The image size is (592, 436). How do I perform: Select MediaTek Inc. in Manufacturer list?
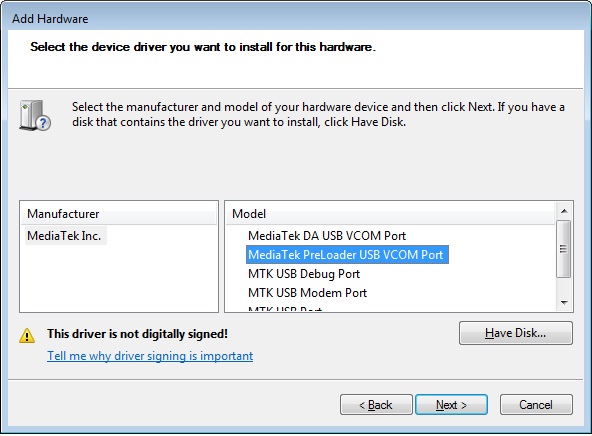click(x=64, y=236)
